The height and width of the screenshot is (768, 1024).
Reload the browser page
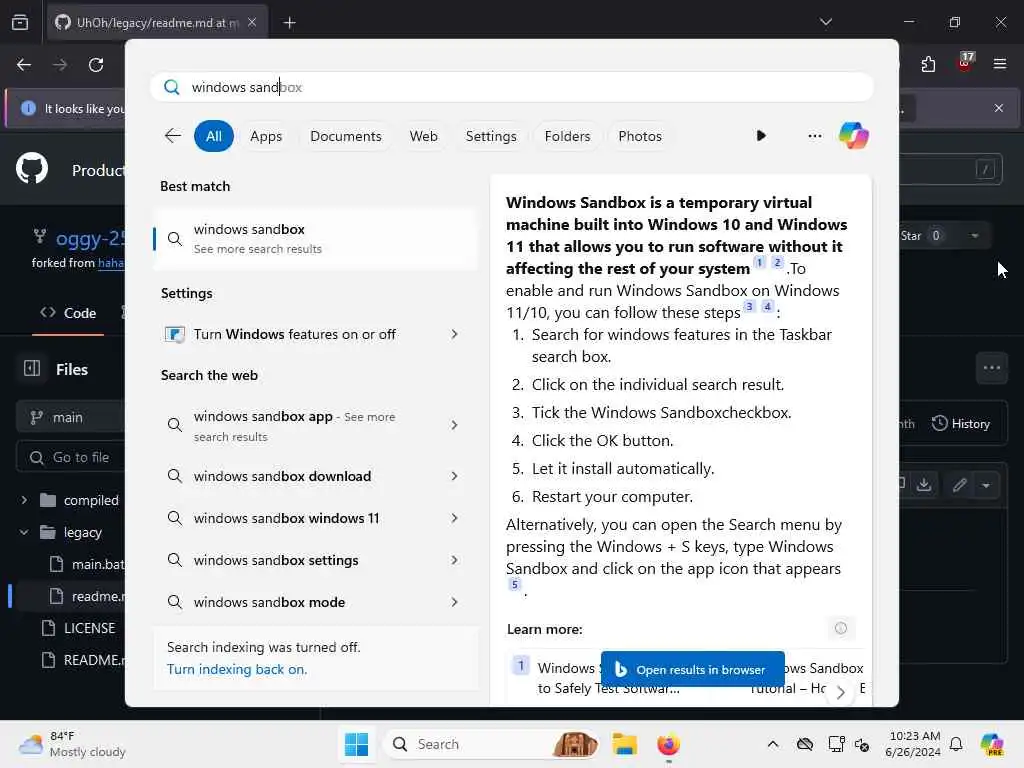(x=96, y=65)
